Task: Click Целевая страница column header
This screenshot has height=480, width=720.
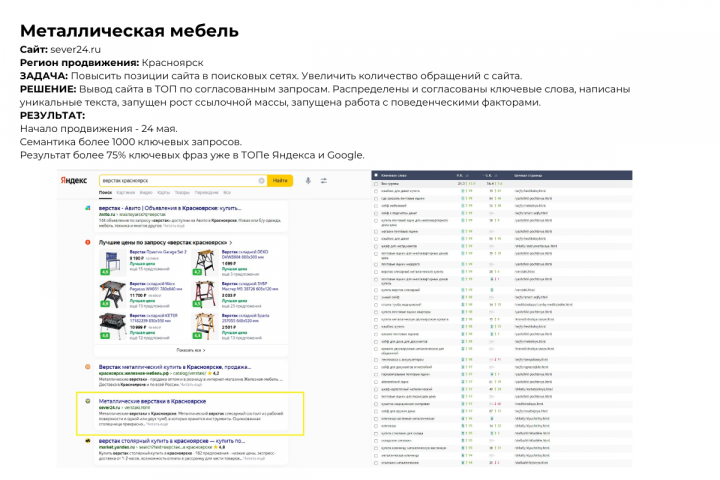Action: 528,175
